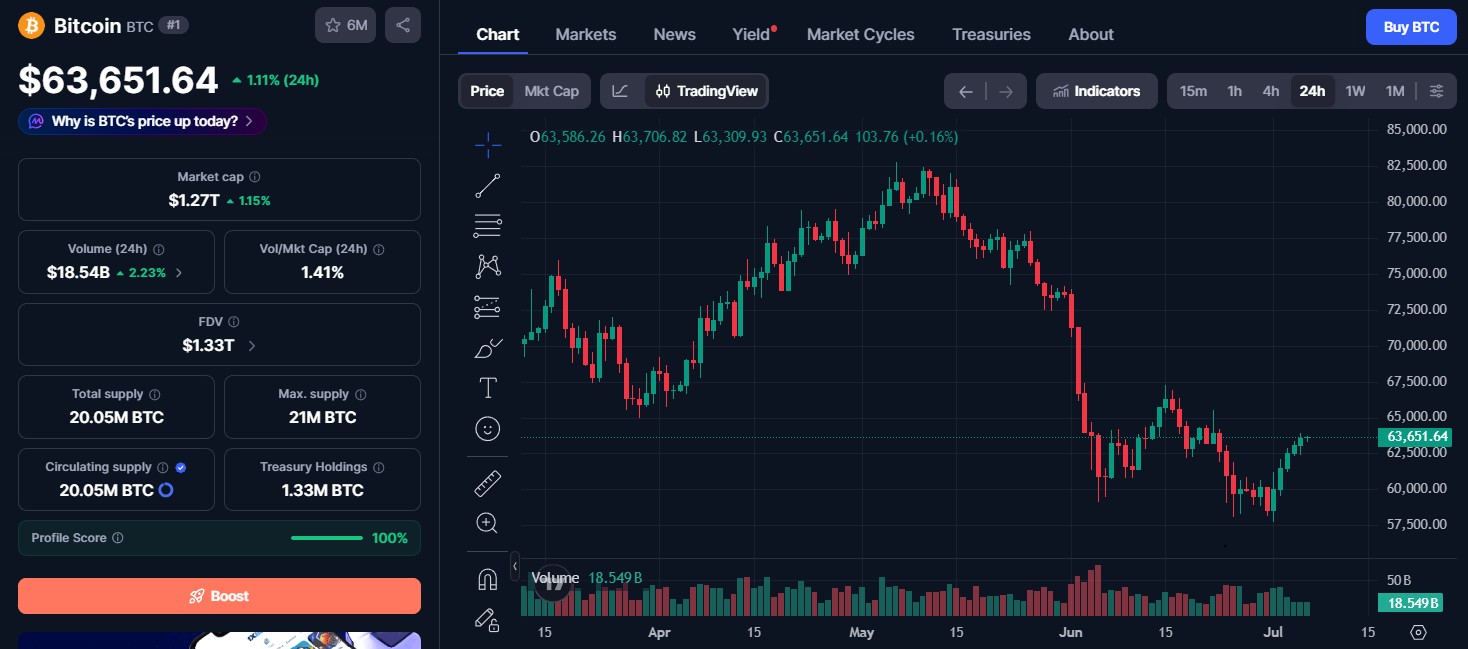Toggle the TradingView chart mode
This screenshot has width=1468, height=649.
707,91
